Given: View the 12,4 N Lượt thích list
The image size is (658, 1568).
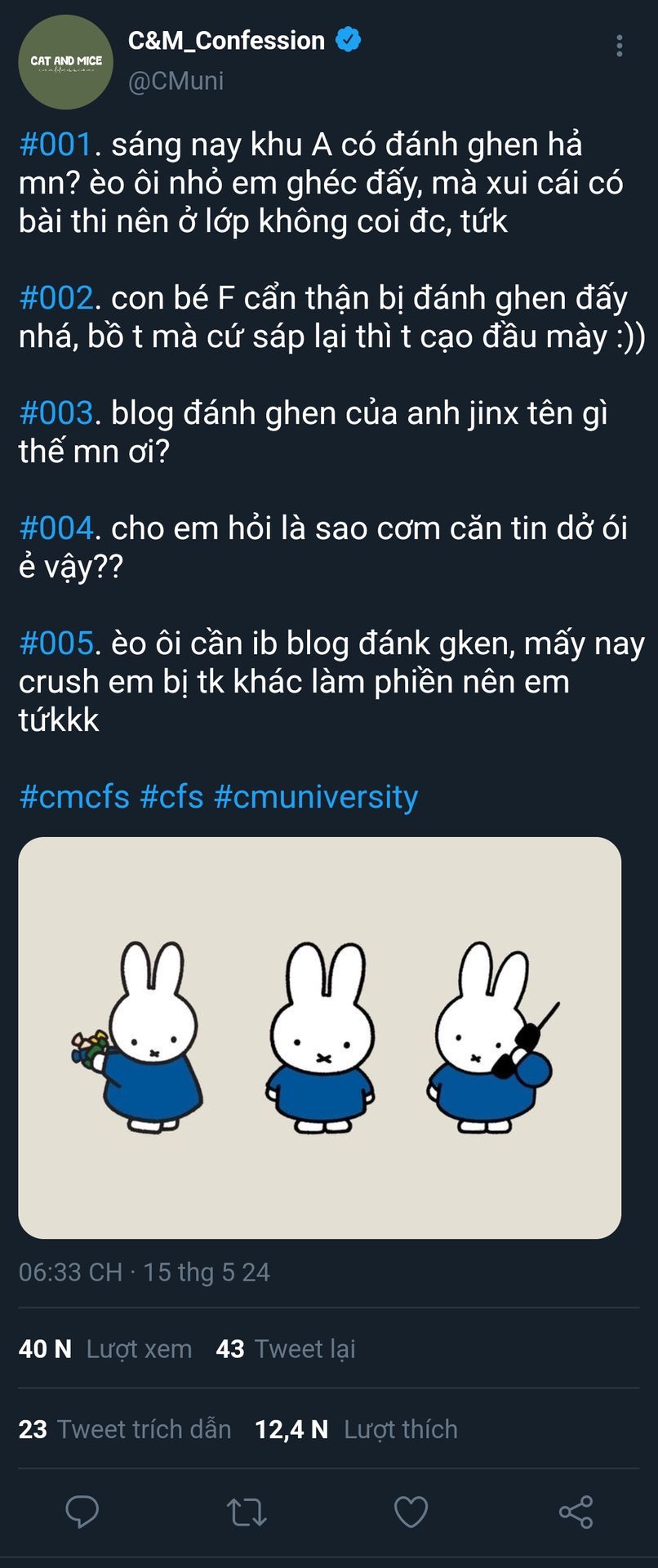Looking at the screenshot, I should pos(356,1428).
